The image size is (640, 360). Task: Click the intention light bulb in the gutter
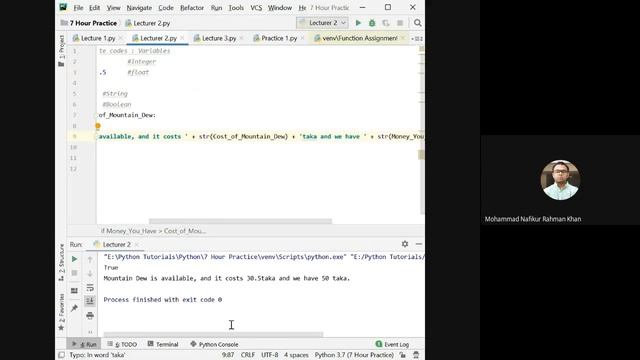[98, 126]
